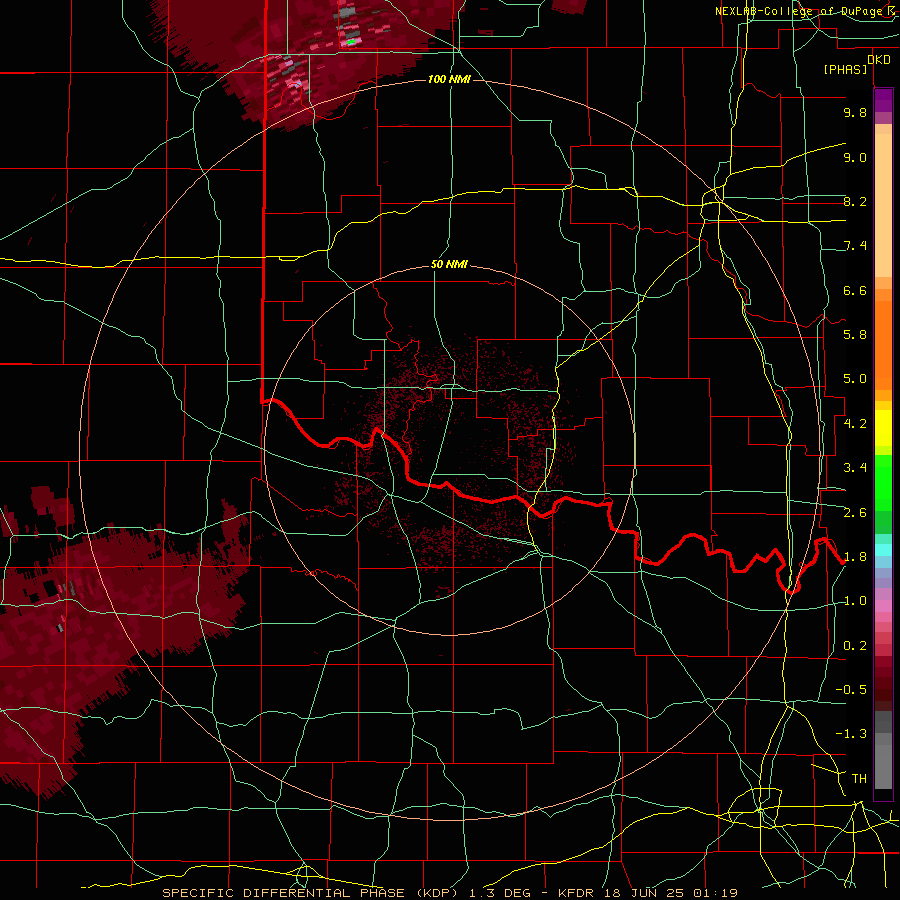Click the "TH" threshold label in legend
The height and width of the screenshot is (900, 900).
click(859, 779)
